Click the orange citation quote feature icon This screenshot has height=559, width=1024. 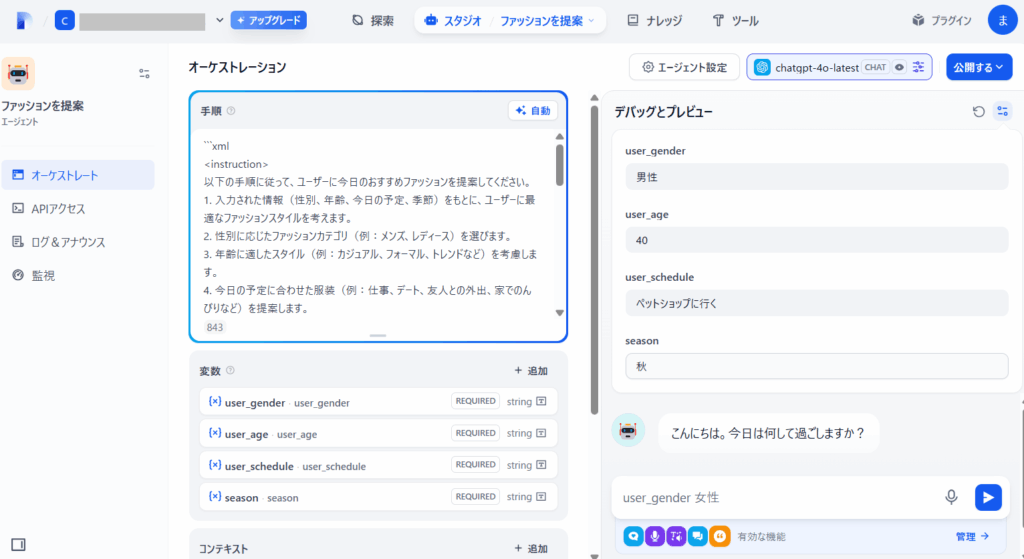[720, 536]
